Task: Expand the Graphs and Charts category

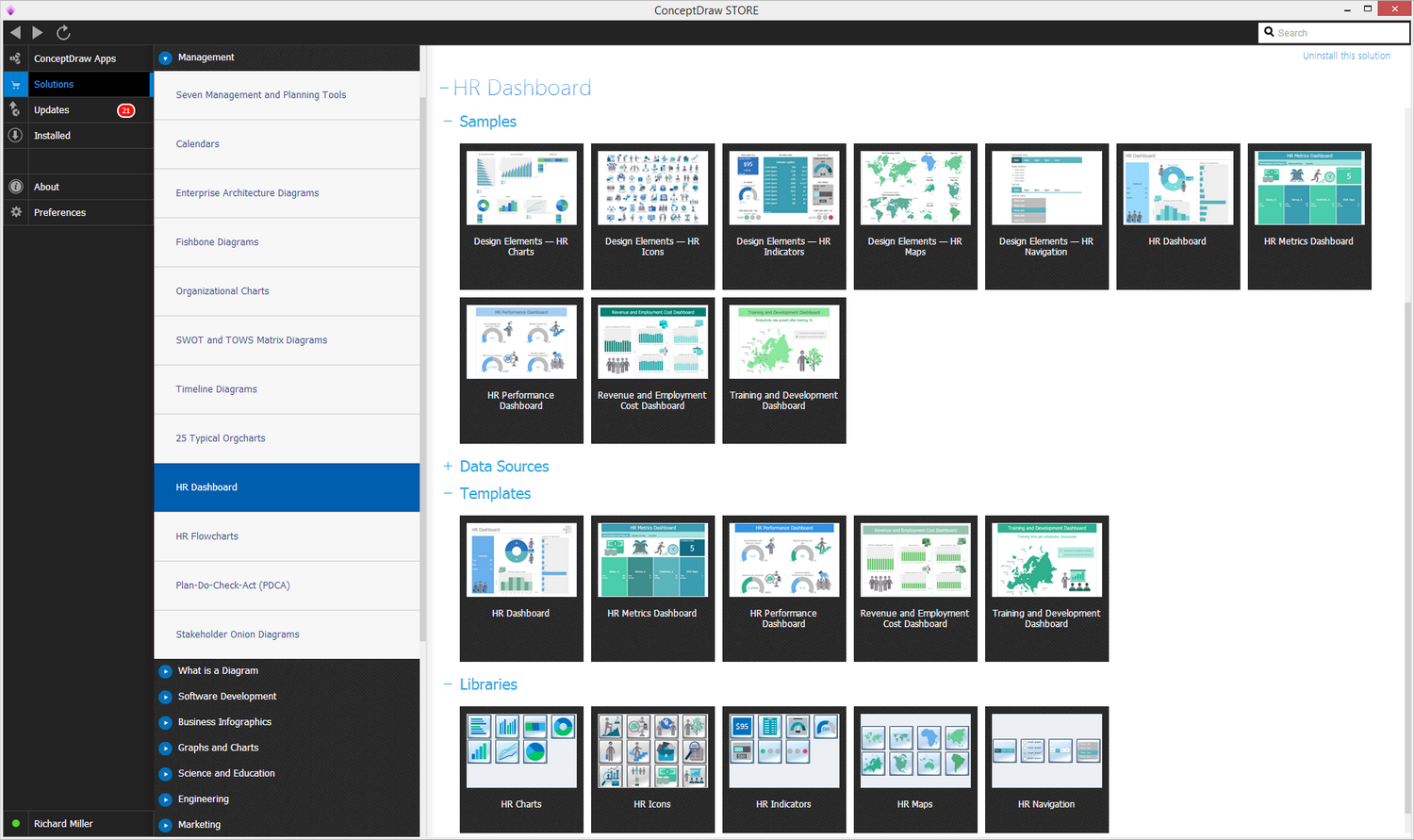Action: 165,748
